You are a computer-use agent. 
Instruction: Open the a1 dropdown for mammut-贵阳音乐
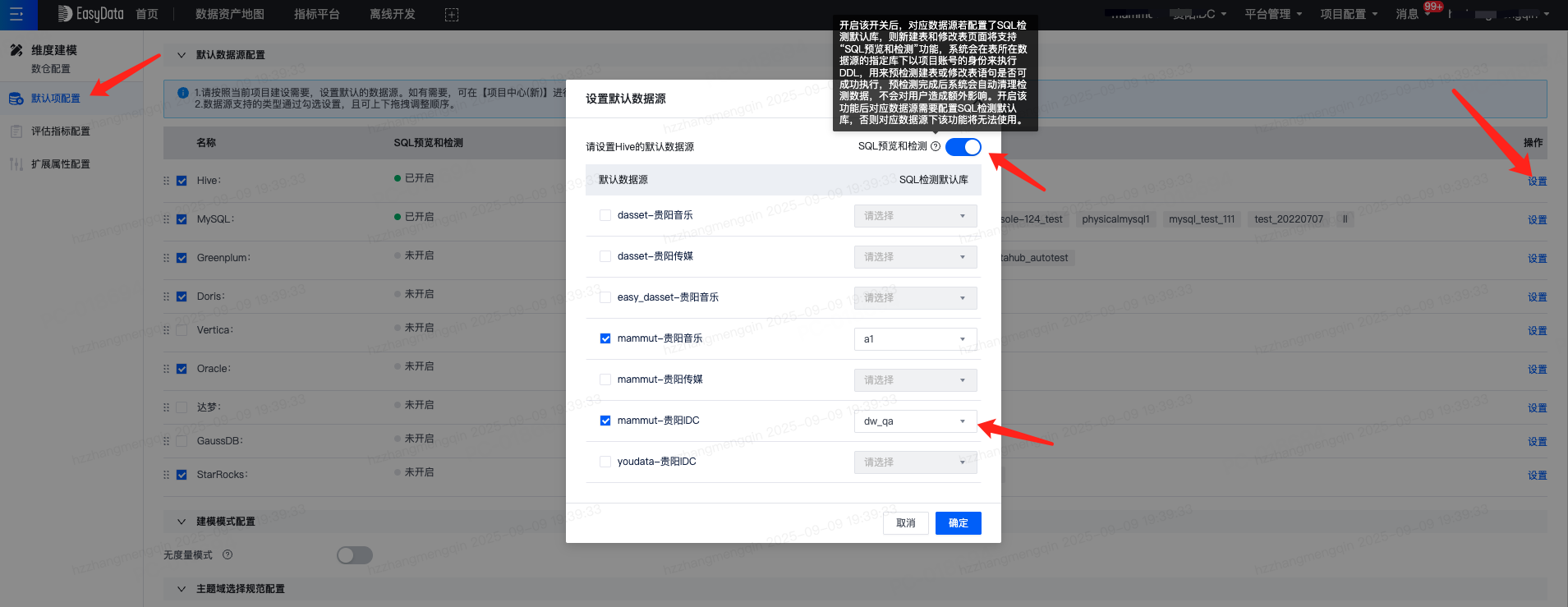point(915,339)
